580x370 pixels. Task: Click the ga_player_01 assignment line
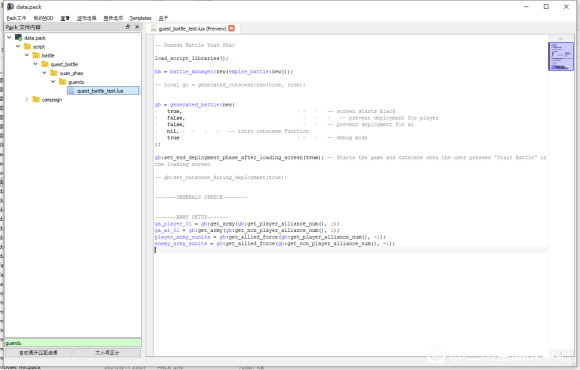pyautogui.click(x=247, y=224)
